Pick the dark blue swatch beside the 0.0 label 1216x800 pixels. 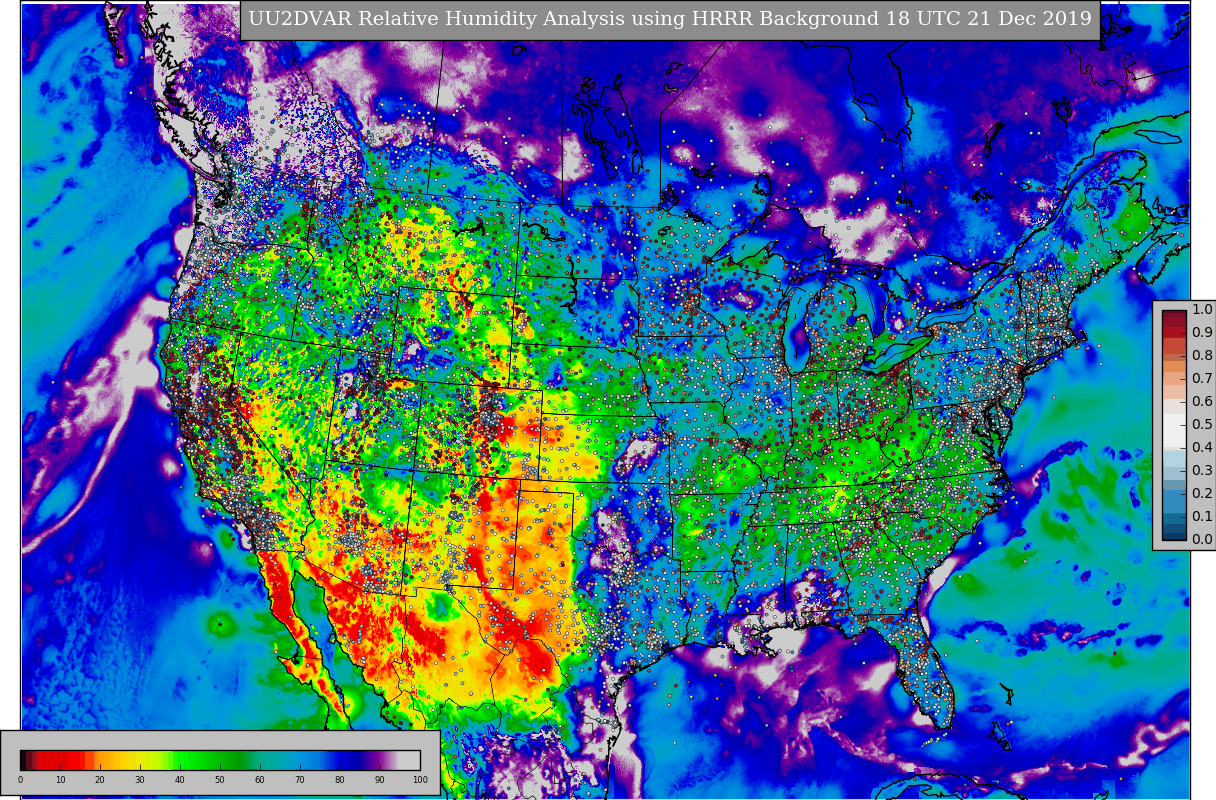pyautogui.click(x=1174, y=535)
